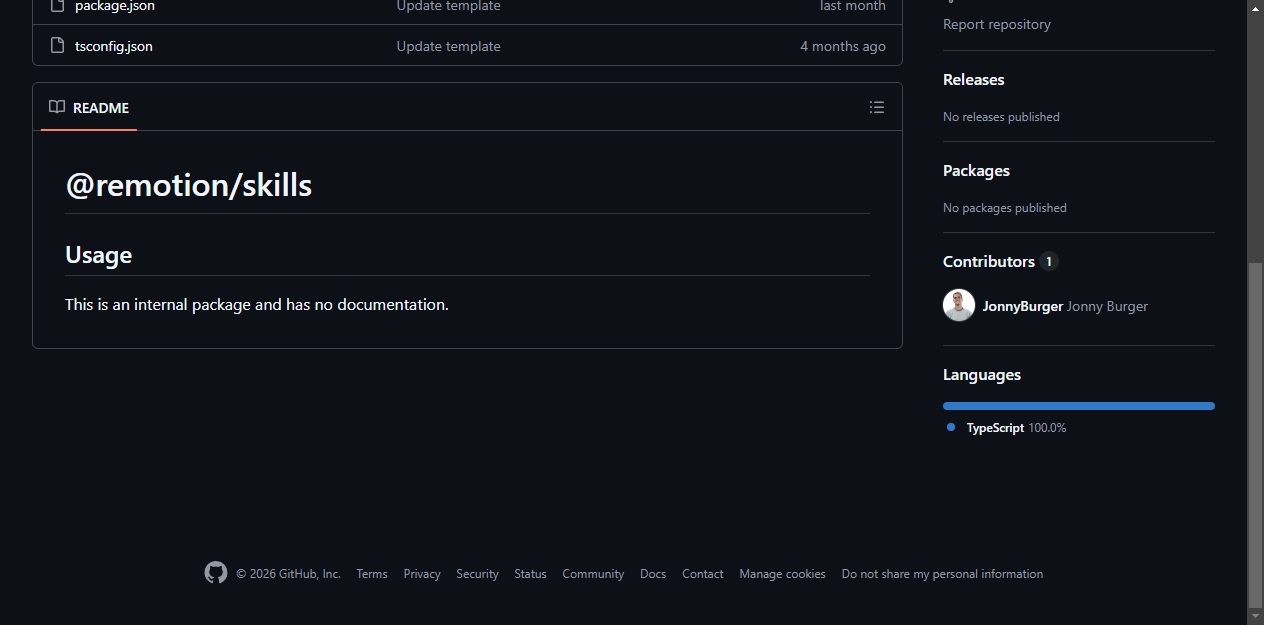Open Contact footer link
This screenshot has height=625, width=1264.
pos(703,574)
